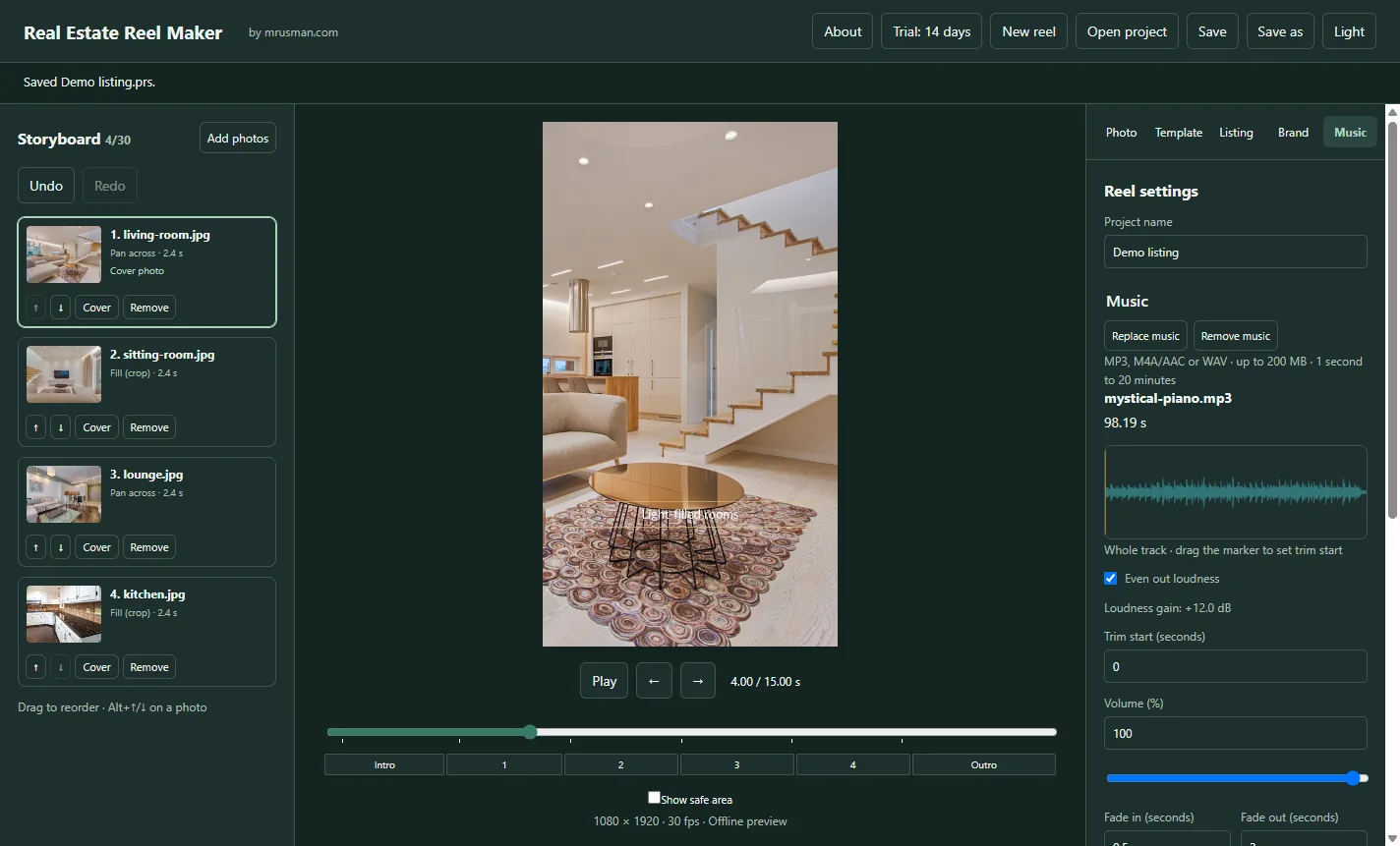The height and width of the screenshot is (846, 1400).
Task: Play the reel preview
Action: click(x=605, y=681)
